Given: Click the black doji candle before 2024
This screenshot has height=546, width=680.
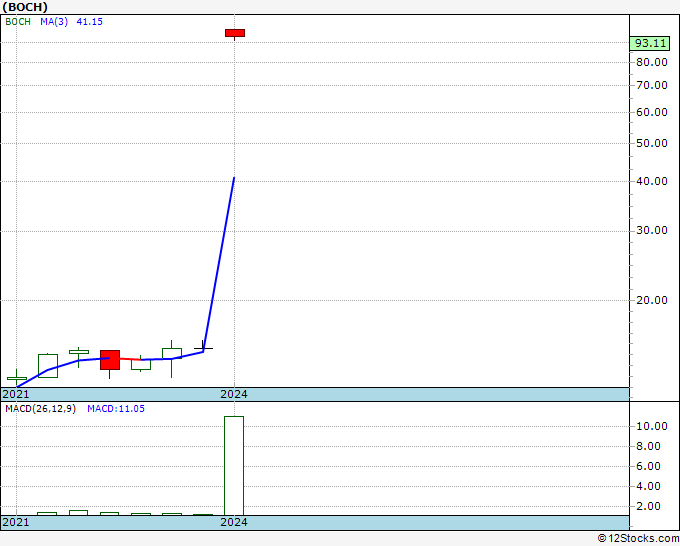Looking at the screenshot, I should tap(203, 347).
